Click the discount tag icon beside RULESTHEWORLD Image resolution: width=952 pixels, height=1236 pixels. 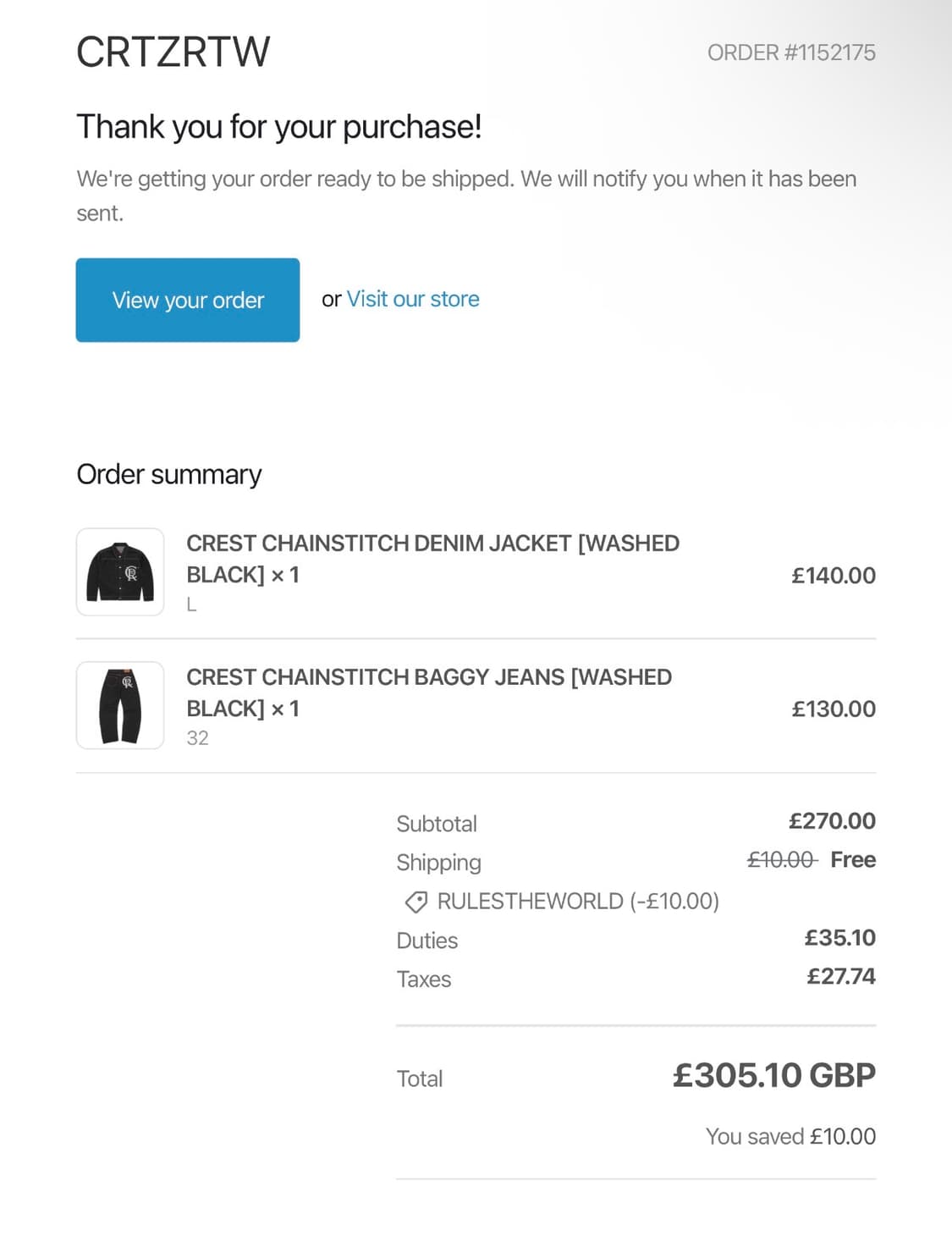[415, 902]
